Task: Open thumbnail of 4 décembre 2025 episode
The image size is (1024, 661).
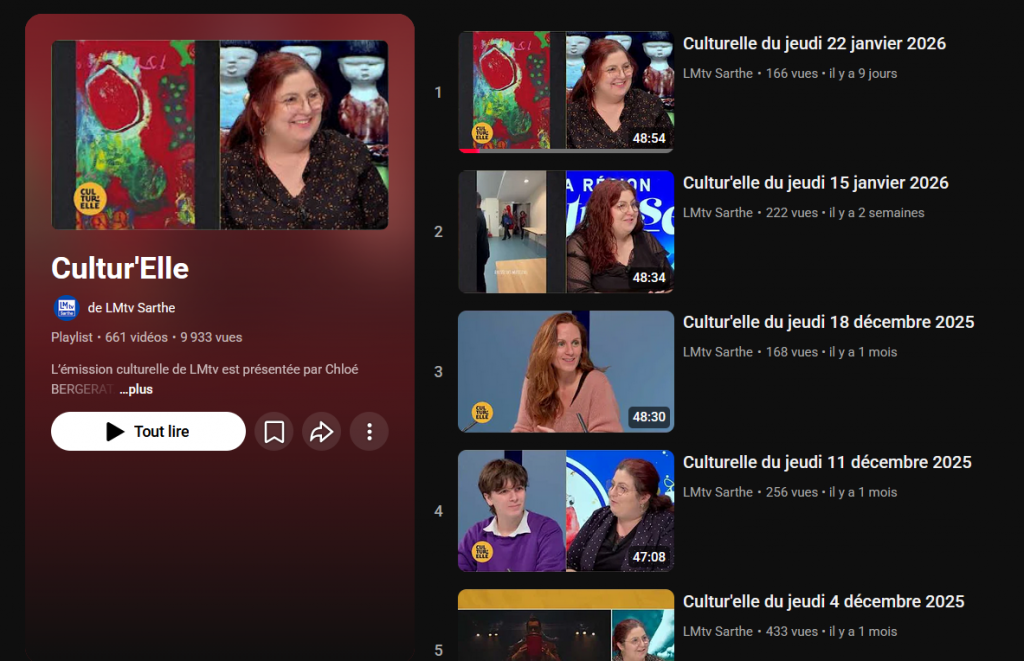Action: tap(565, 625)
